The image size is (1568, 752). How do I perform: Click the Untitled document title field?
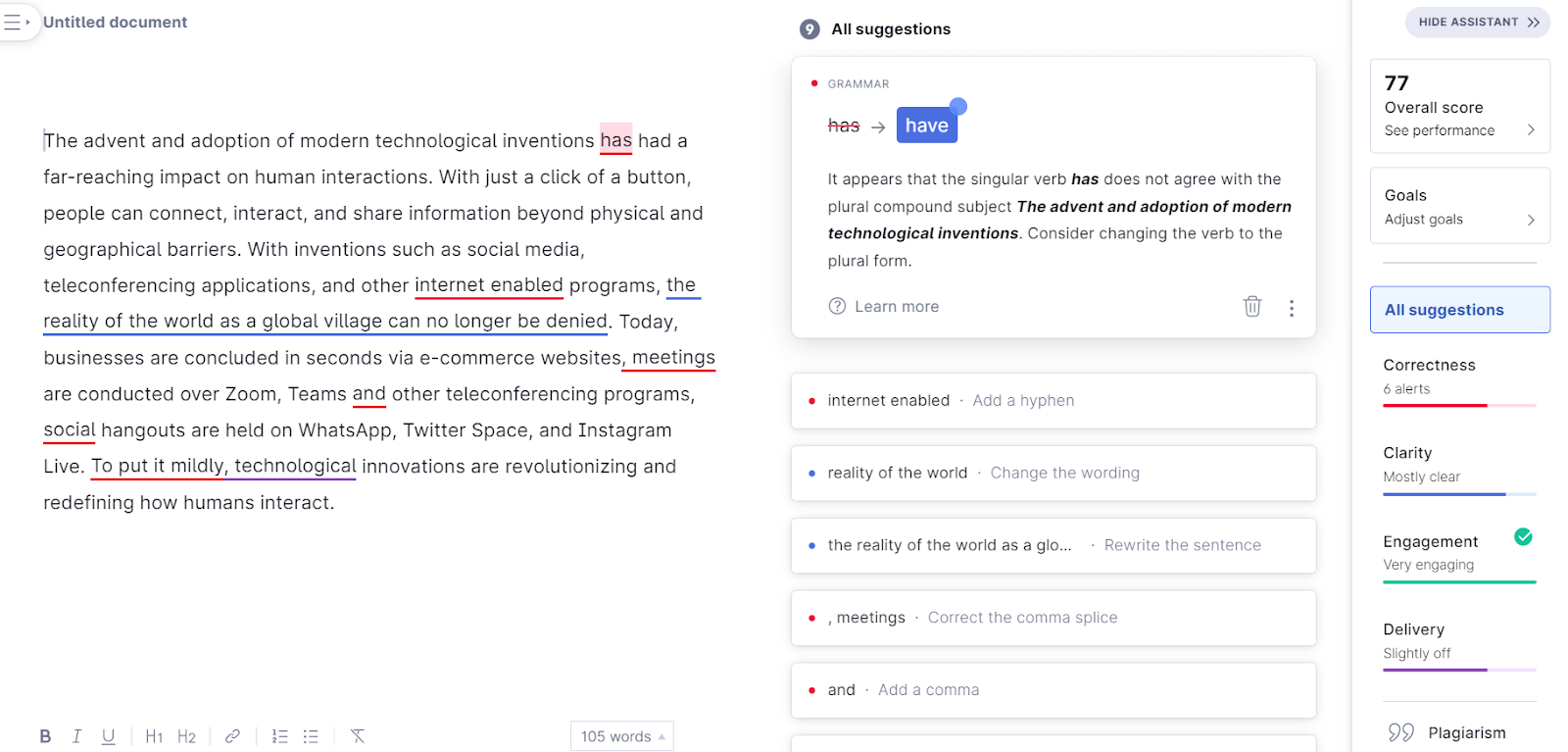tap(115, 23)
